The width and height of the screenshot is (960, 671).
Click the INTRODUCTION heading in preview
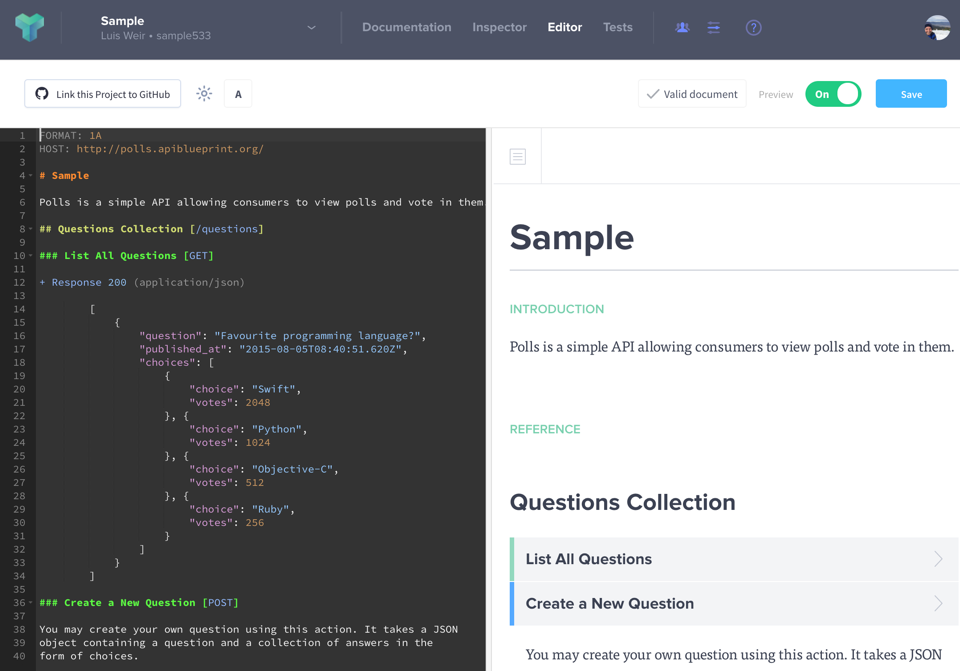pyautogui.click(x=557, y=309)
